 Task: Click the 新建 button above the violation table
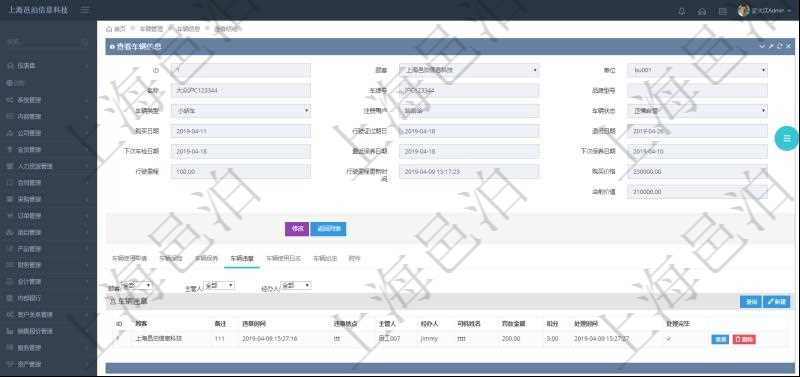777,302
